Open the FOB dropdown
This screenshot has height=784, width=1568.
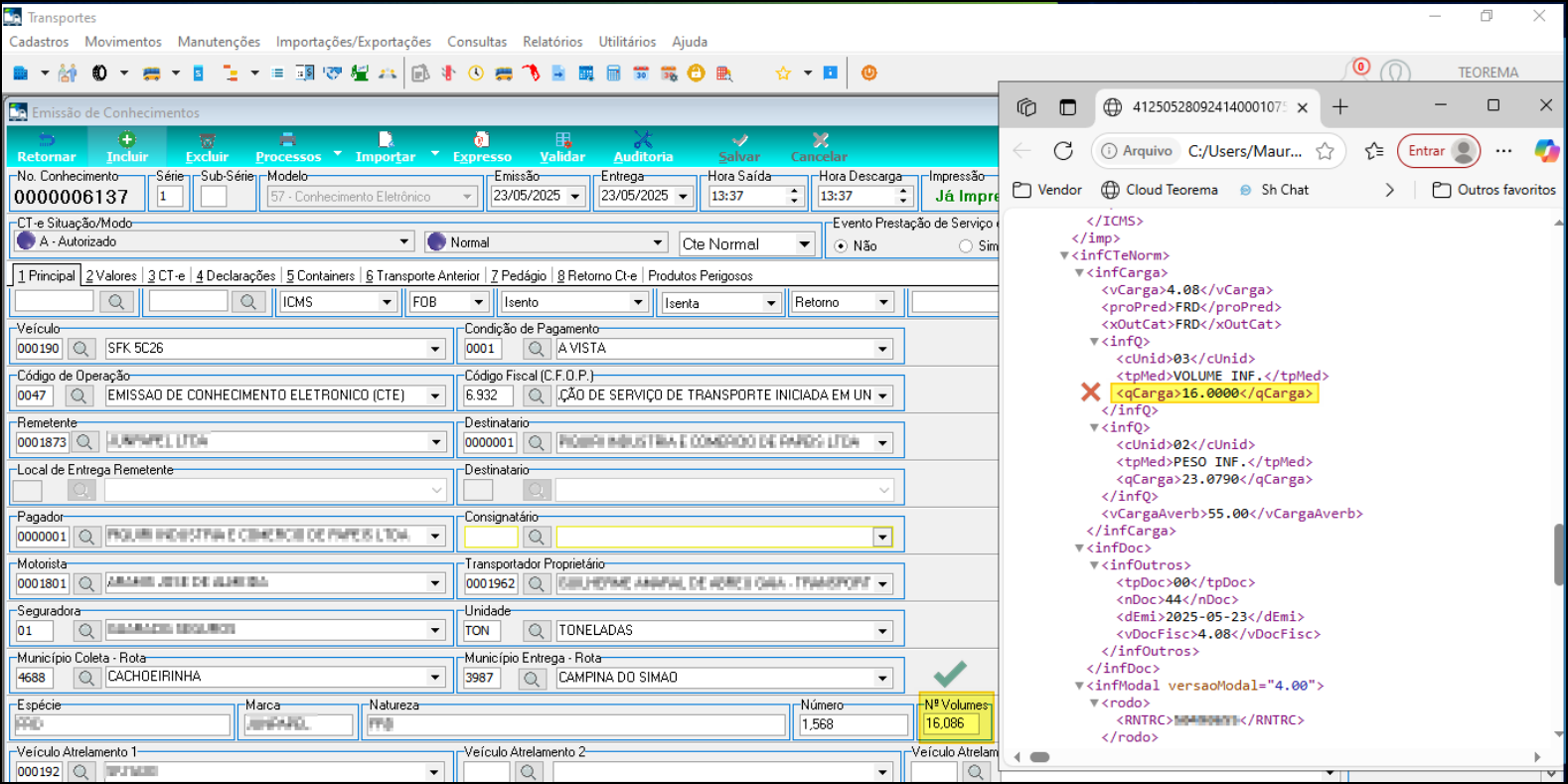coord(478,302)
